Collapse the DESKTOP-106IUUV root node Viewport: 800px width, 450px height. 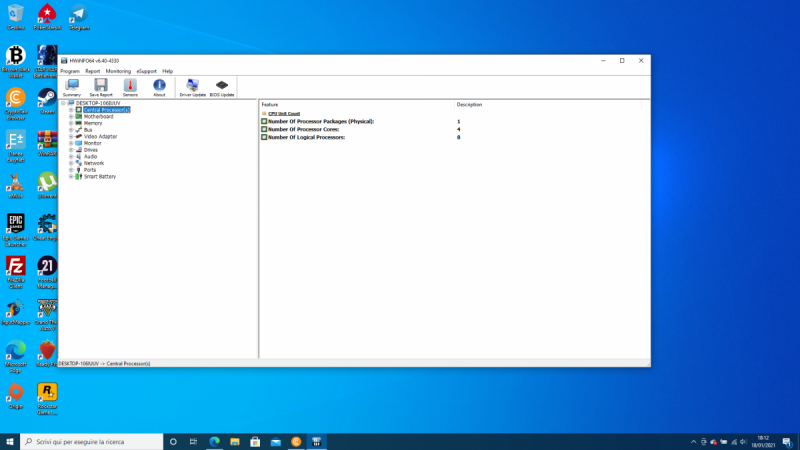(x=63, y=103)
